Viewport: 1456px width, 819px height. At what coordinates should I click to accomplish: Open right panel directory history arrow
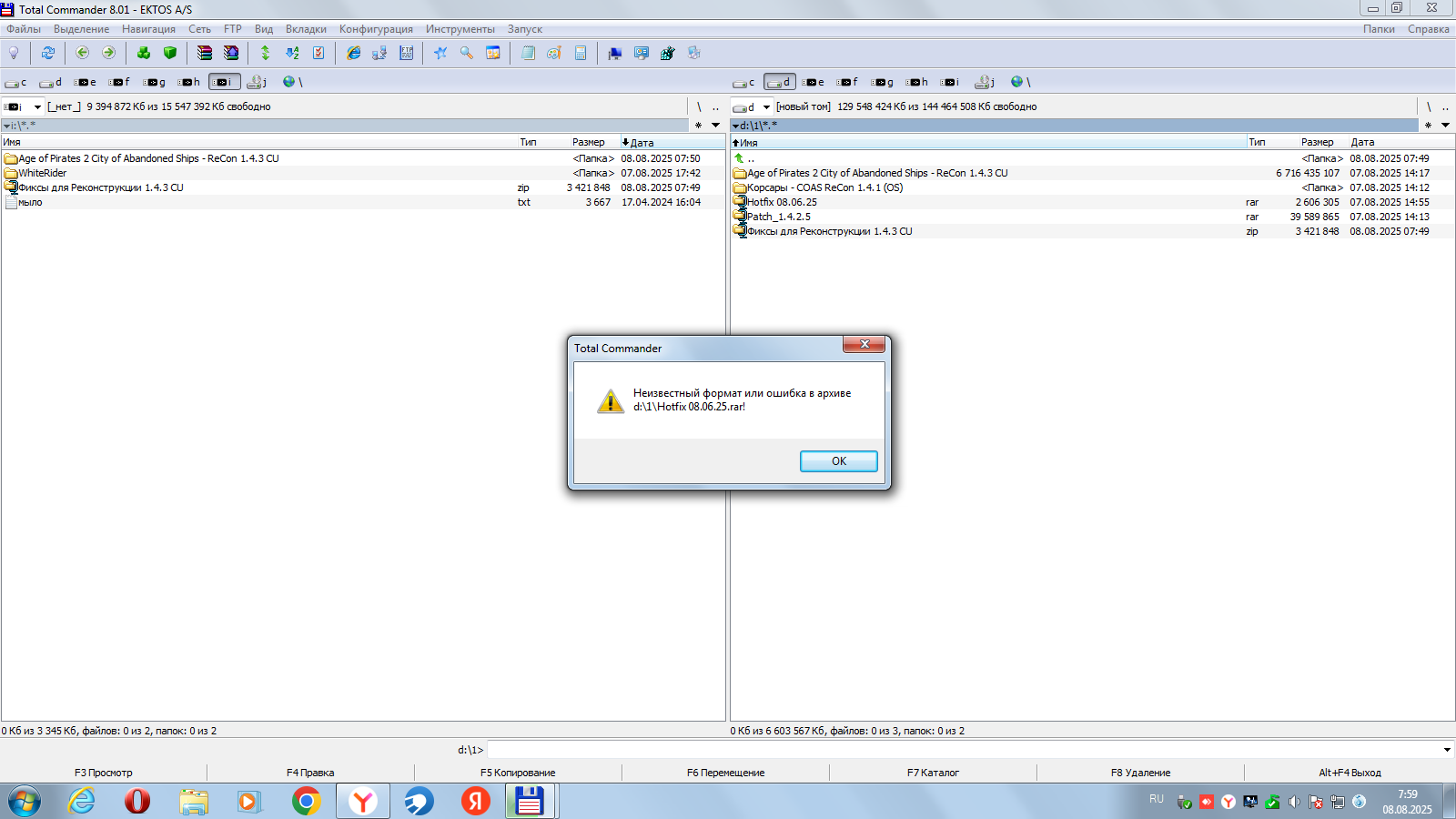coord(1445,126)
